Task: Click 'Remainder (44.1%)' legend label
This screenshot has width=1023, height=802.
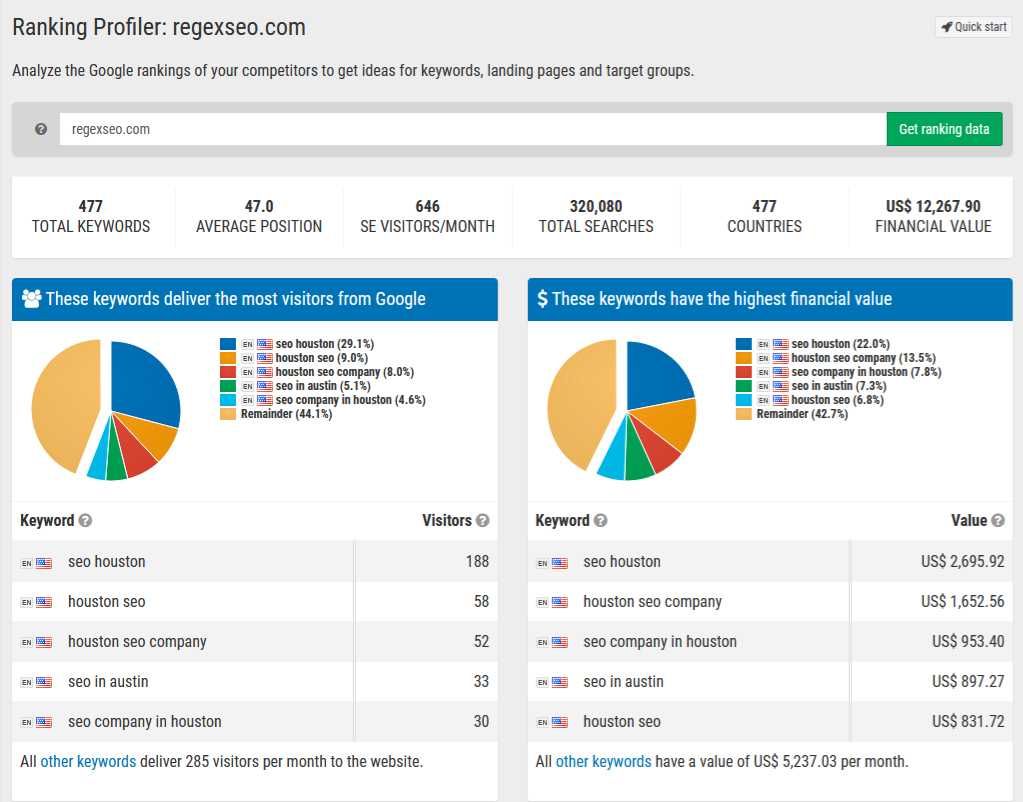Action: click(286, 414)
